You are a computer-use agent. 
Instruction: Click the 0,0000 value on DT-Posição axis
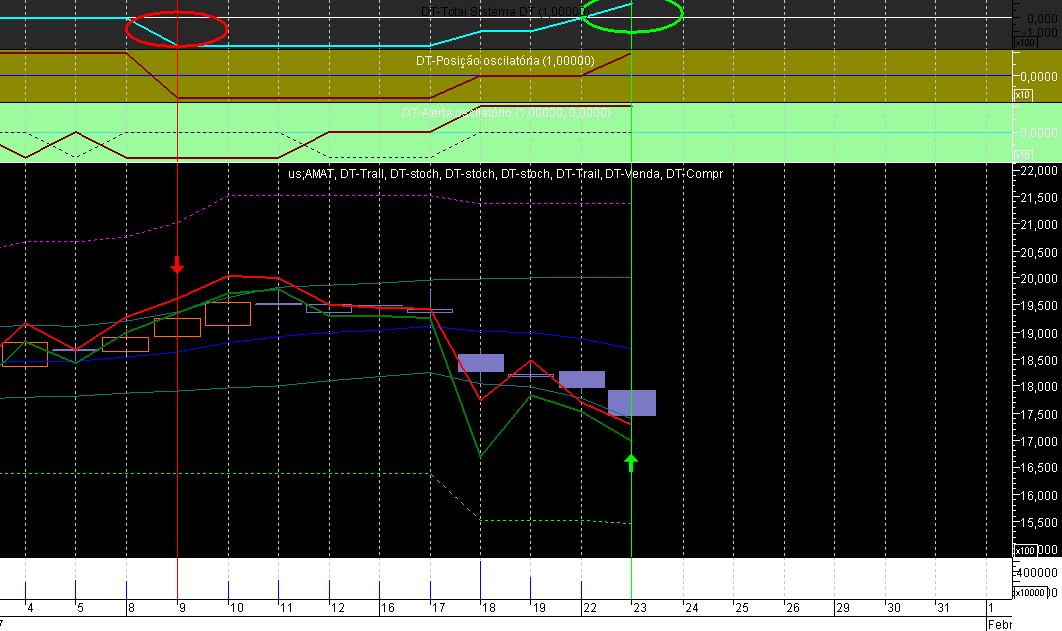(x=1040, y=77)
